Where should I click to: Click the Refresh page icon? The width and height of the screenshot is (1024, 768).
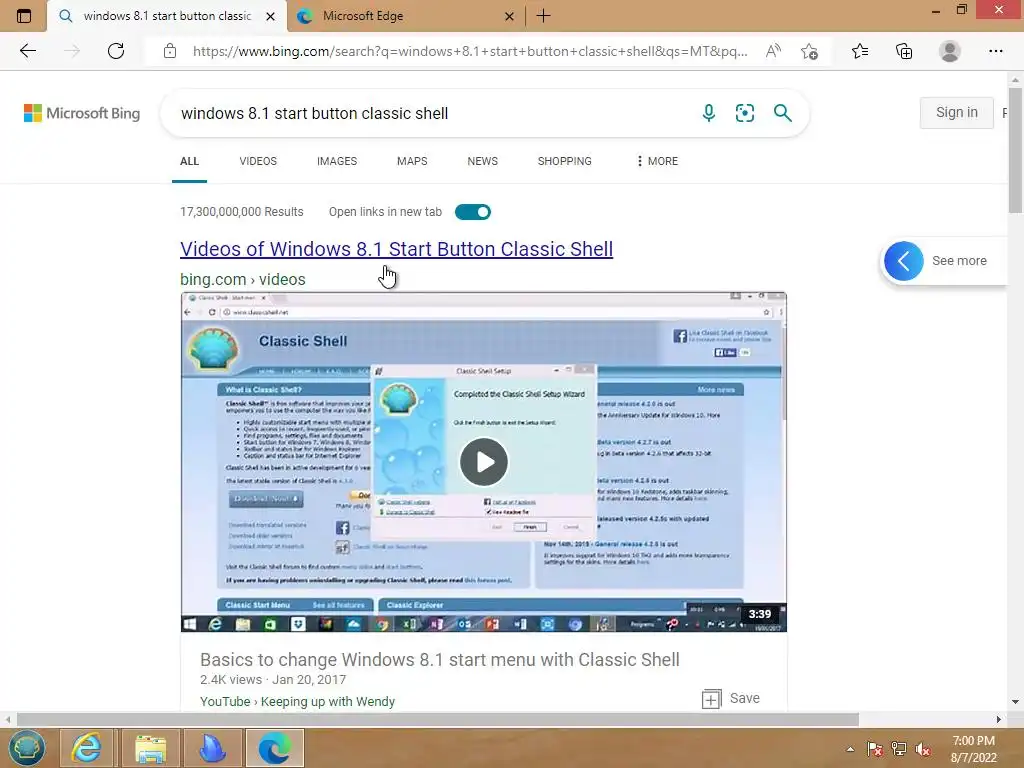point(116,51)
